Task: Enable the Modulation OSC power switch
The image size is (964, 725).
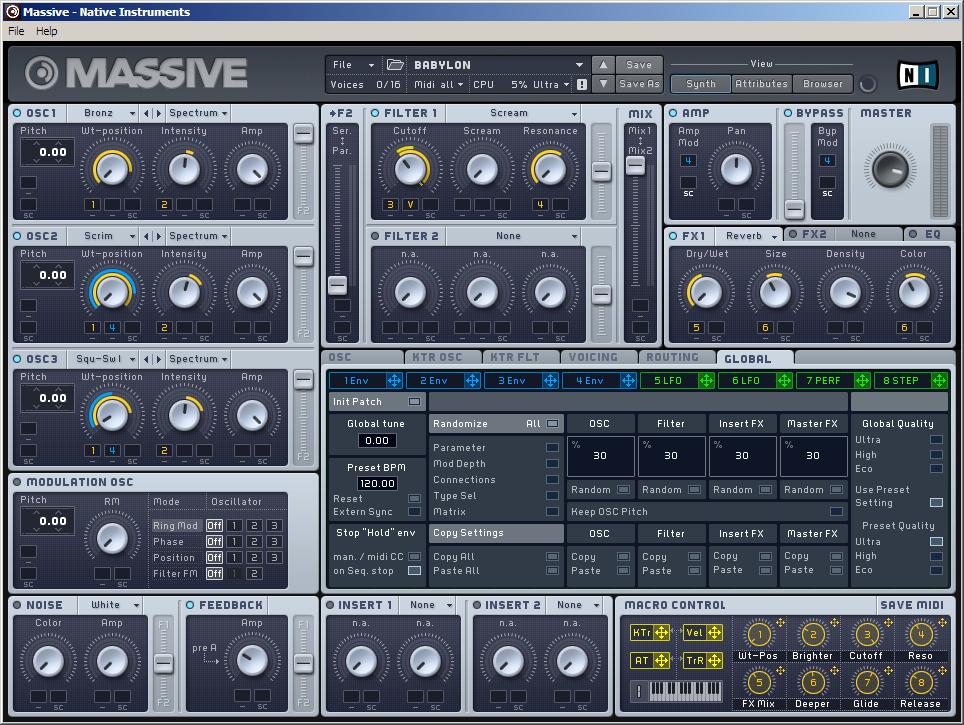Action: click(x=17, y=482)
